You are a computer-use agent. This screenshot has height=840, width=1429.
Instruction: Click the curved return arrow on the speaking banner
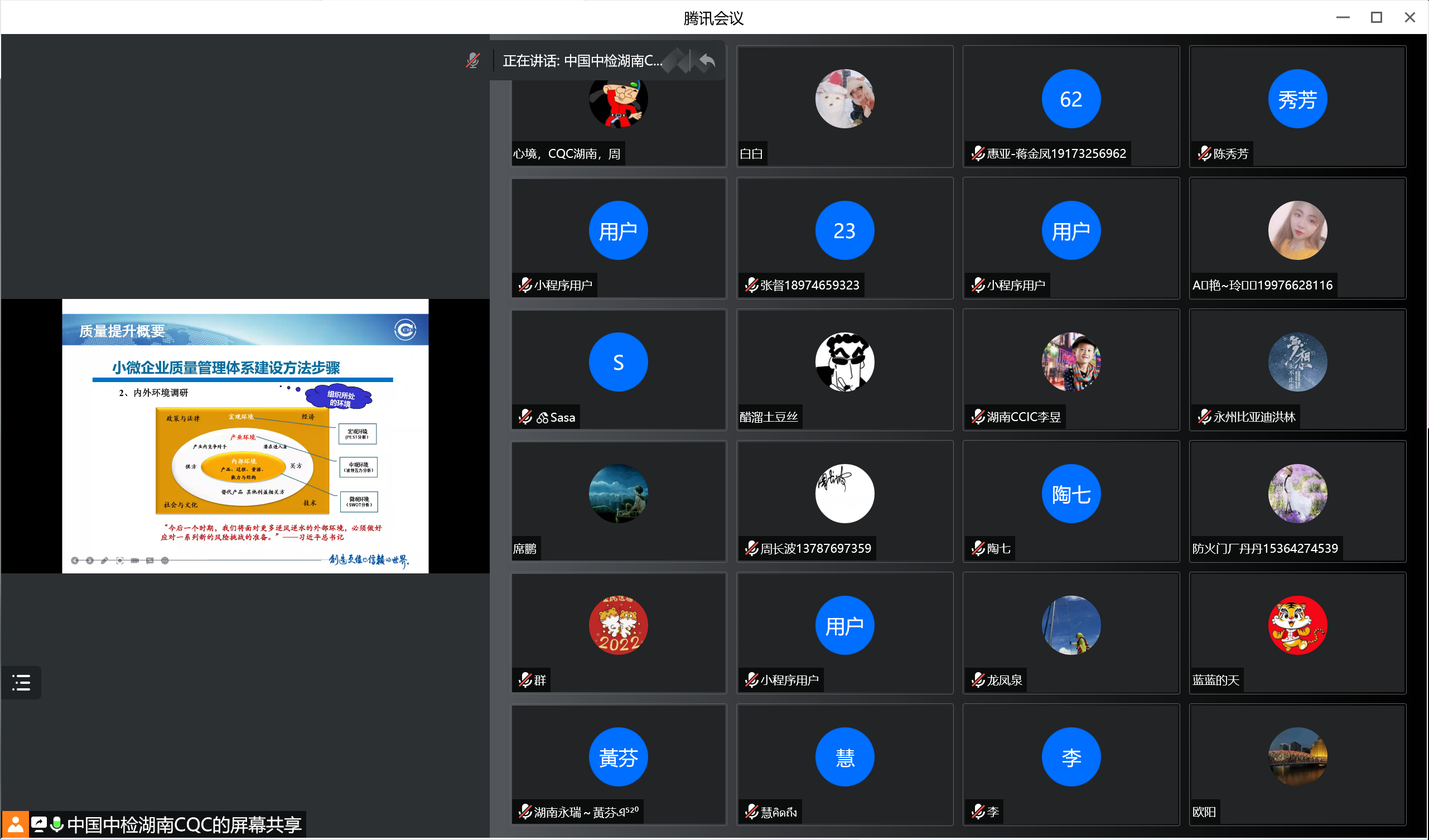coord(707,60)
